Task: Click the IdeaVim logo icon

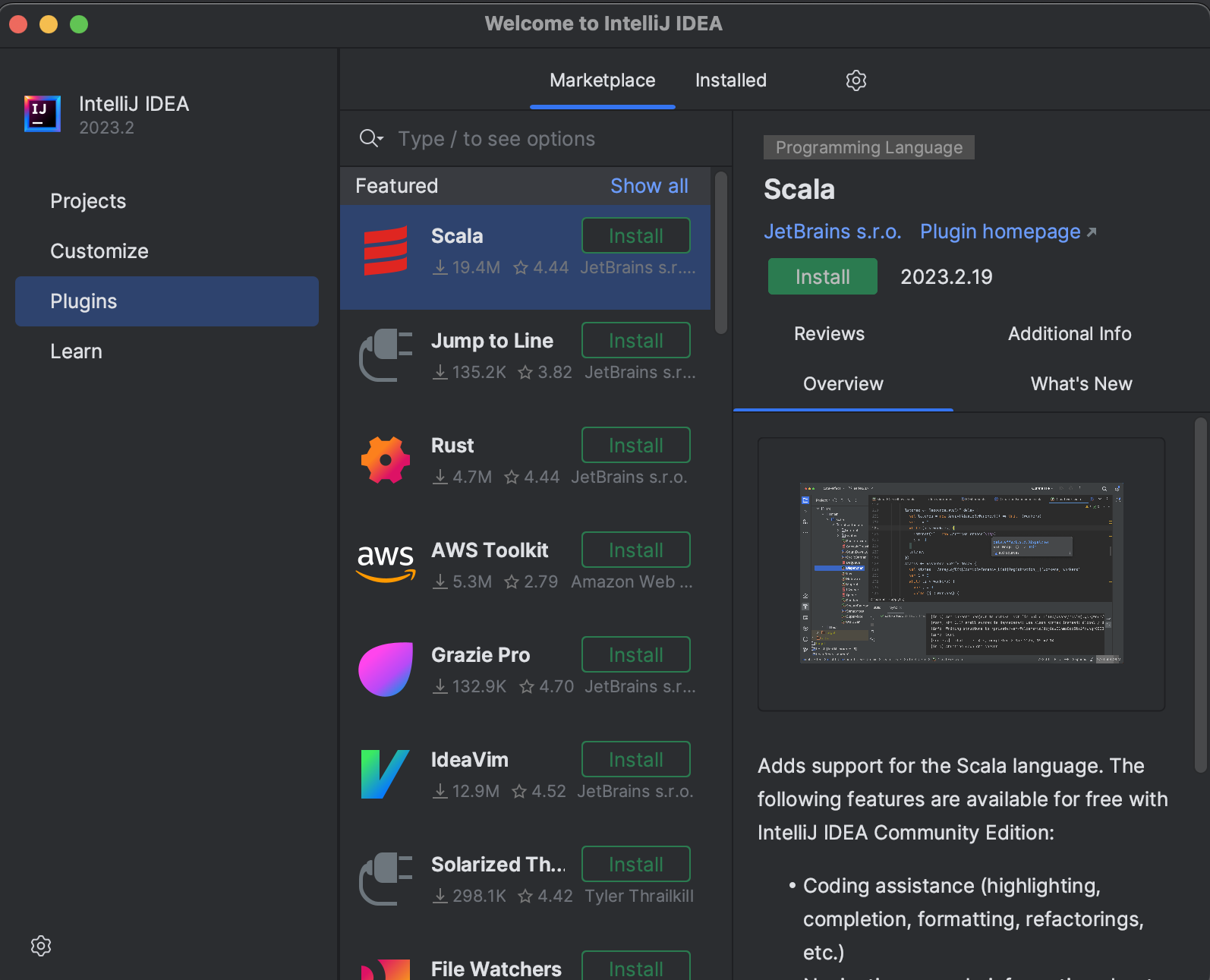Action: (386, 774)
